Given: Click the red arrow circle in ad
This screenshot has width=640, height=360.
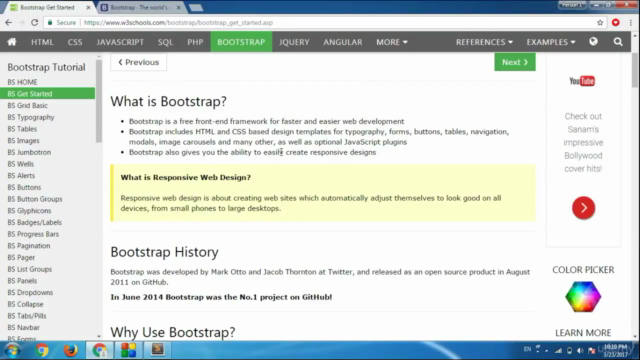Looking at the screenshot, I should point(583,208).
